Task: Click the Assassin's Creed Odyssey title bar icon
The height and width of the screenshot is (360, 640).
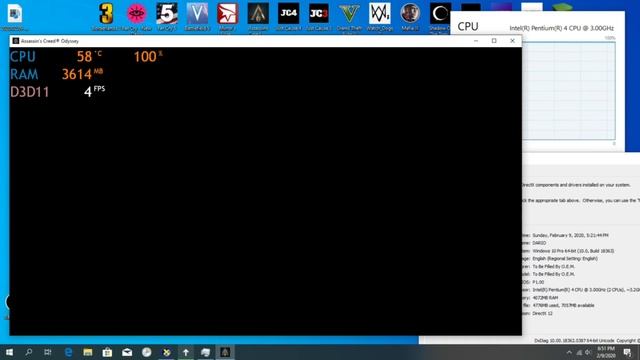Action: [16, 41]
